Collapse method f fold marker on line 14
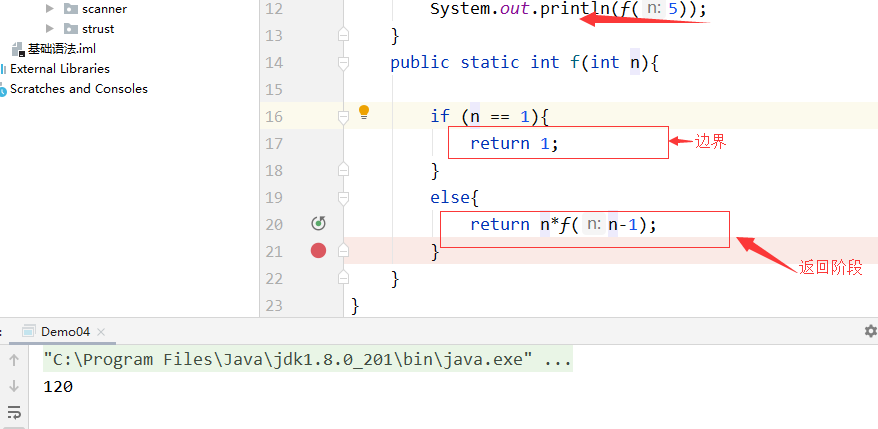The height and width of the screenshot is (429, 878). pyautogui.click(x=343, y=62)
